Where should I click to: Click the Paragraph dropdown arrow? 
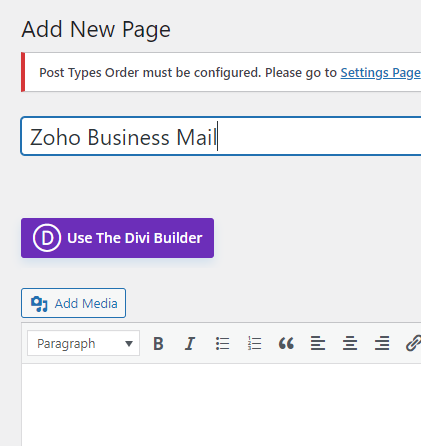click(x=129, y=344)
